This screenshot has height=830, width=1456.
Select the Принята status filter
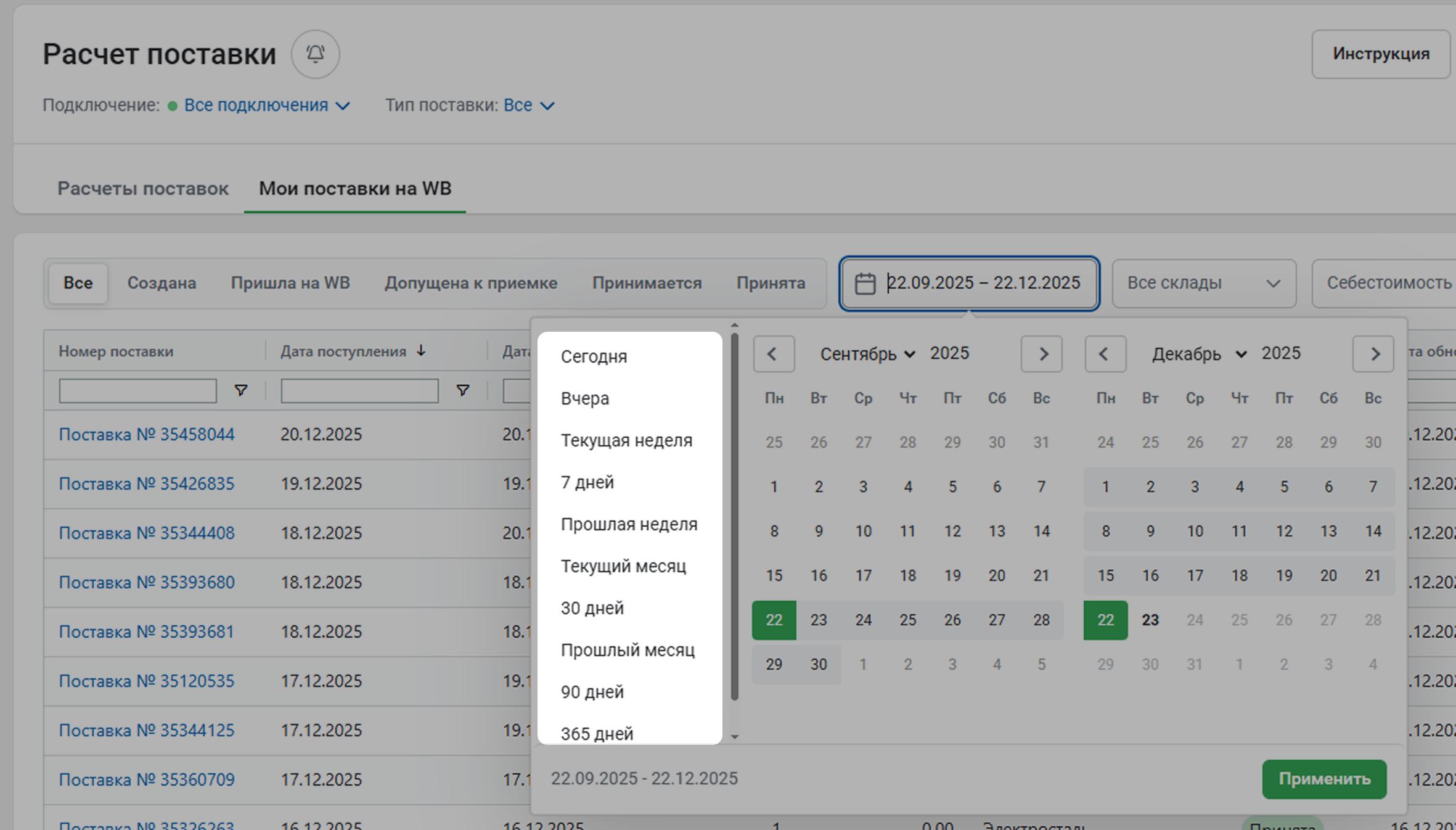point(771,283)
